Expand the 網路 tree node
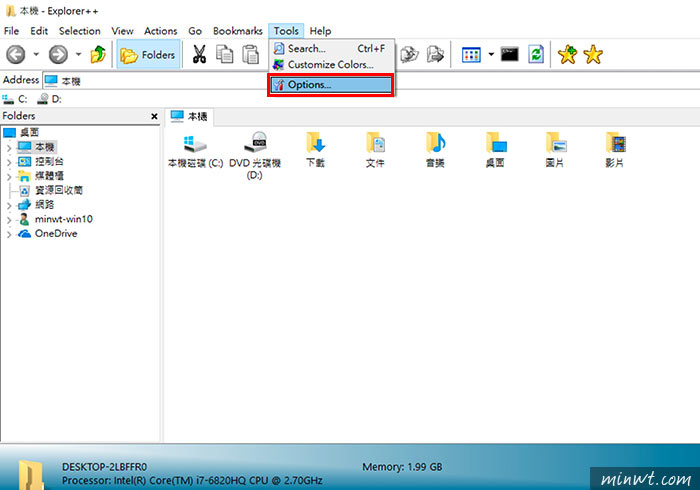The image size is (700, 490). [9, 205]
